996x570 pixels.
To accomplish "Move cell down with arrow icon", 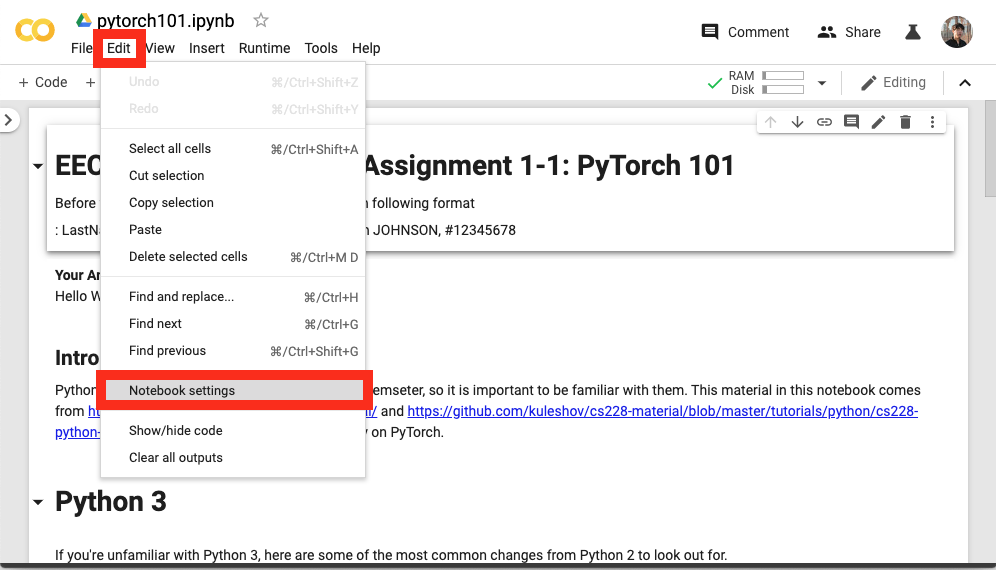I will [797, 122].
